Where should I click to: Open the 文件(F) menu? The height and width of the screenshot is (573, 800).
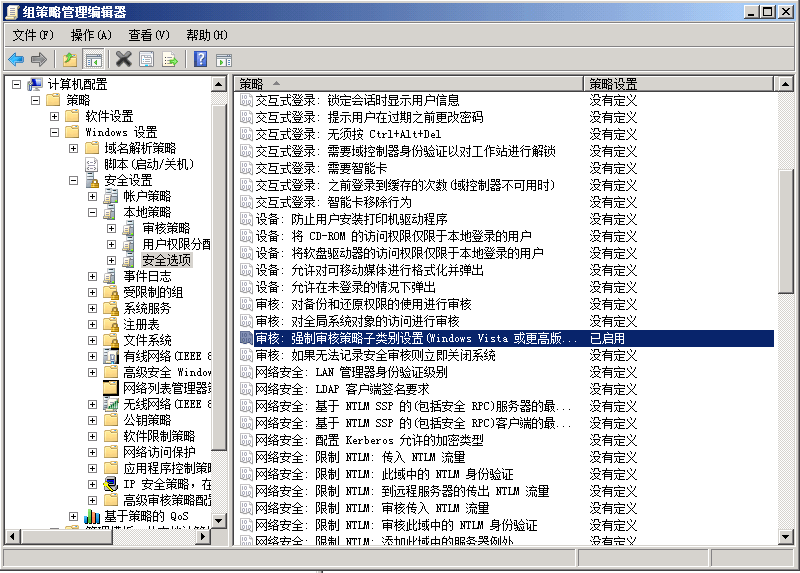pos(33,35)
